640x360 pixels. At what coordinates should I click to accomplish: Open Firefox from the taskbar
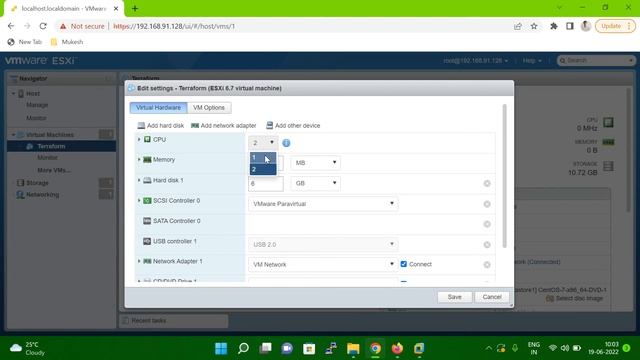pyautogui.click(x=397, y=349)
